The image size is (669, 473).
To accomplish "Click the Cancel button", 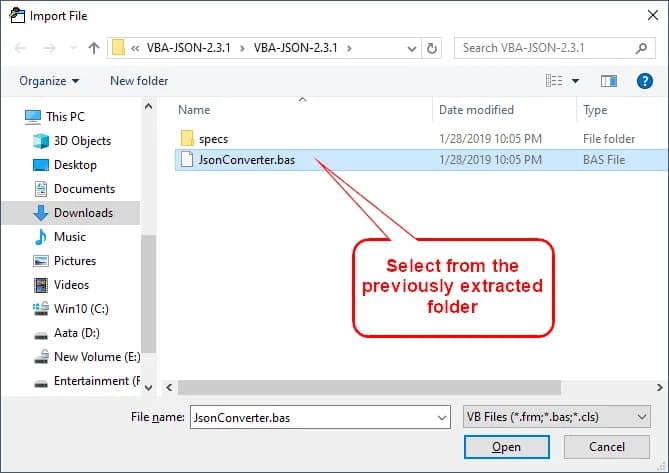I will [607, 447].
